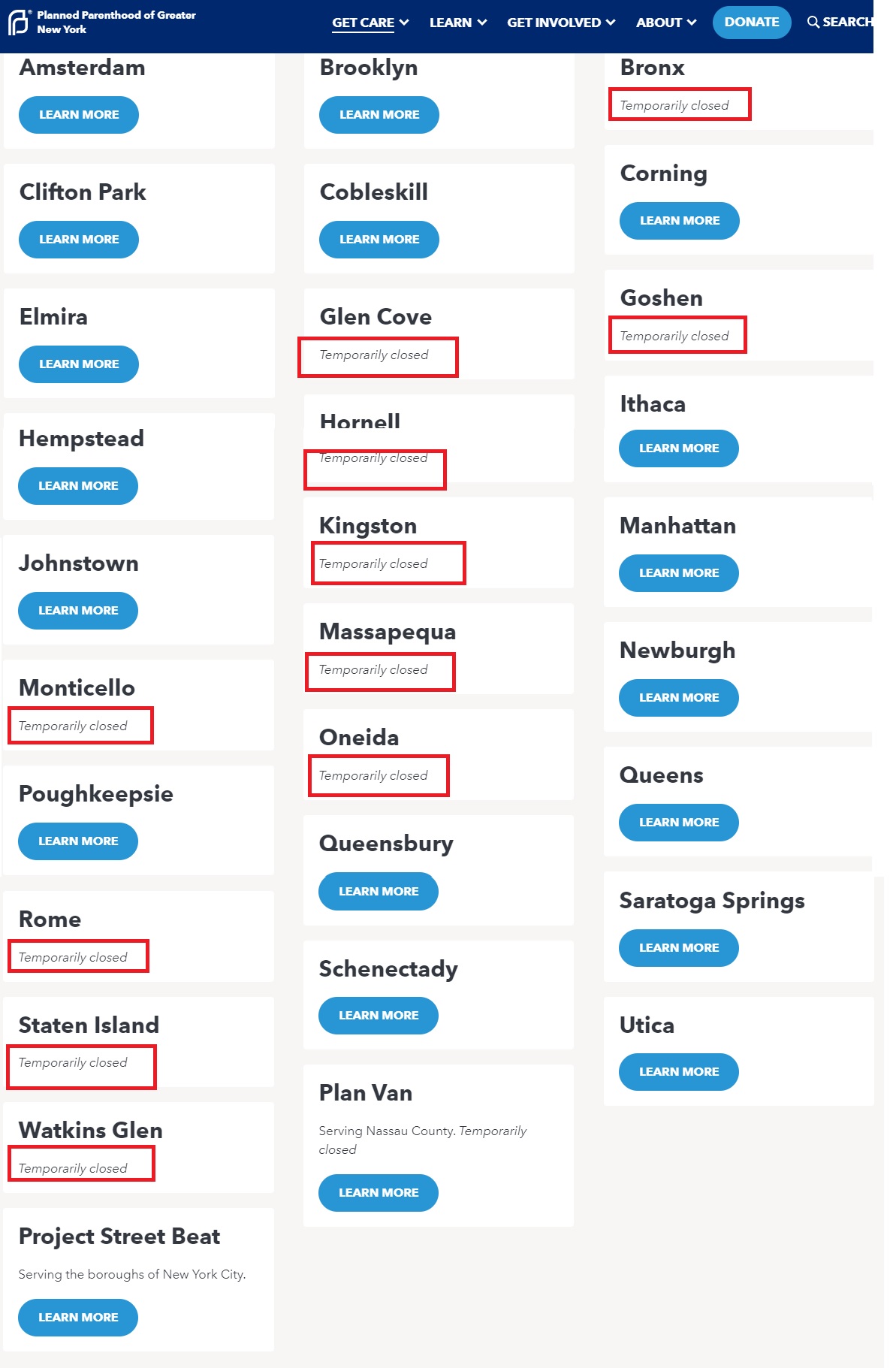
Task: Open Learn More for Ithaca
Action: point(679,448)
